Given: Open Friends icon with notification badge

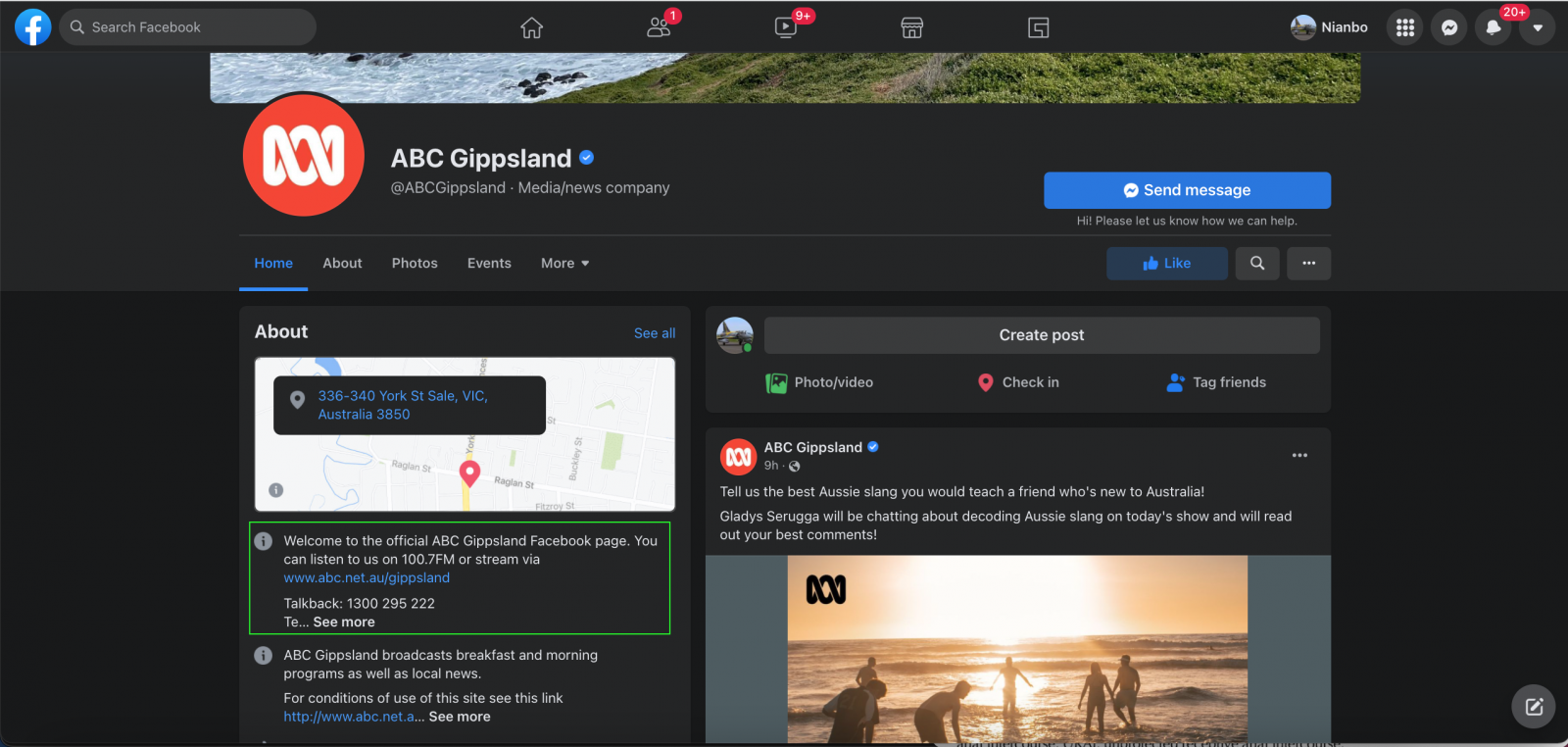Looking at the screenshot, I should click(x=659, y=27).
